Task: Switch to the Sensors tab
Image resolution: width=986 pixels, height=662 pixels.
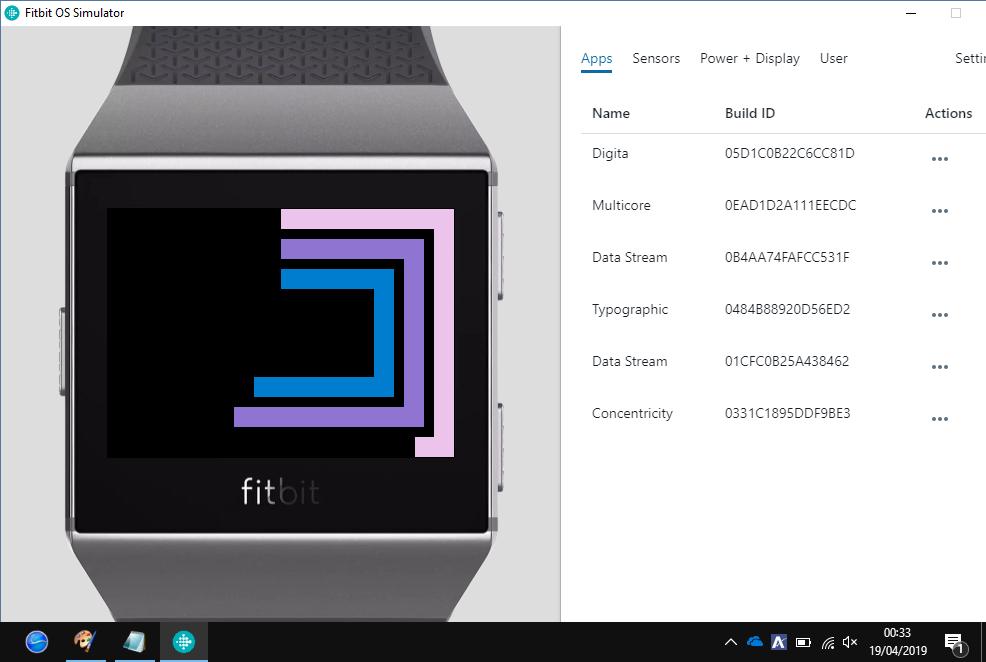Action: click(x=656, y=58)
